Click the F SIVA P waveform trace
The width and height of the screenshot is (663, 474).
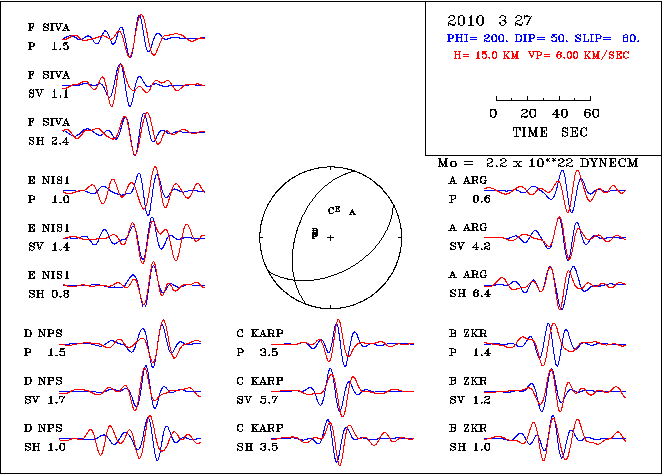[x=134, y=36]
